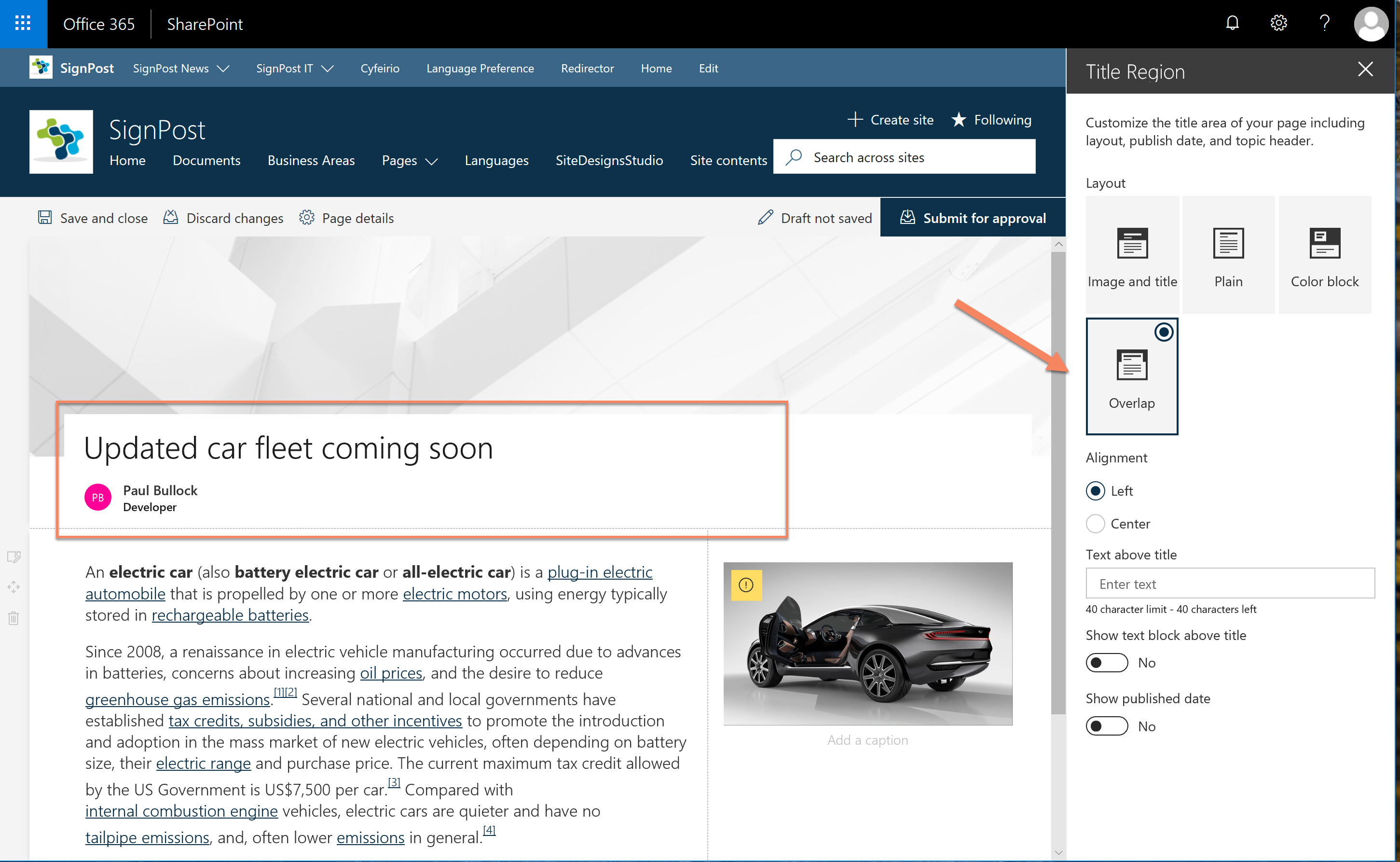Open the Help question mark

coord(1324,23)
